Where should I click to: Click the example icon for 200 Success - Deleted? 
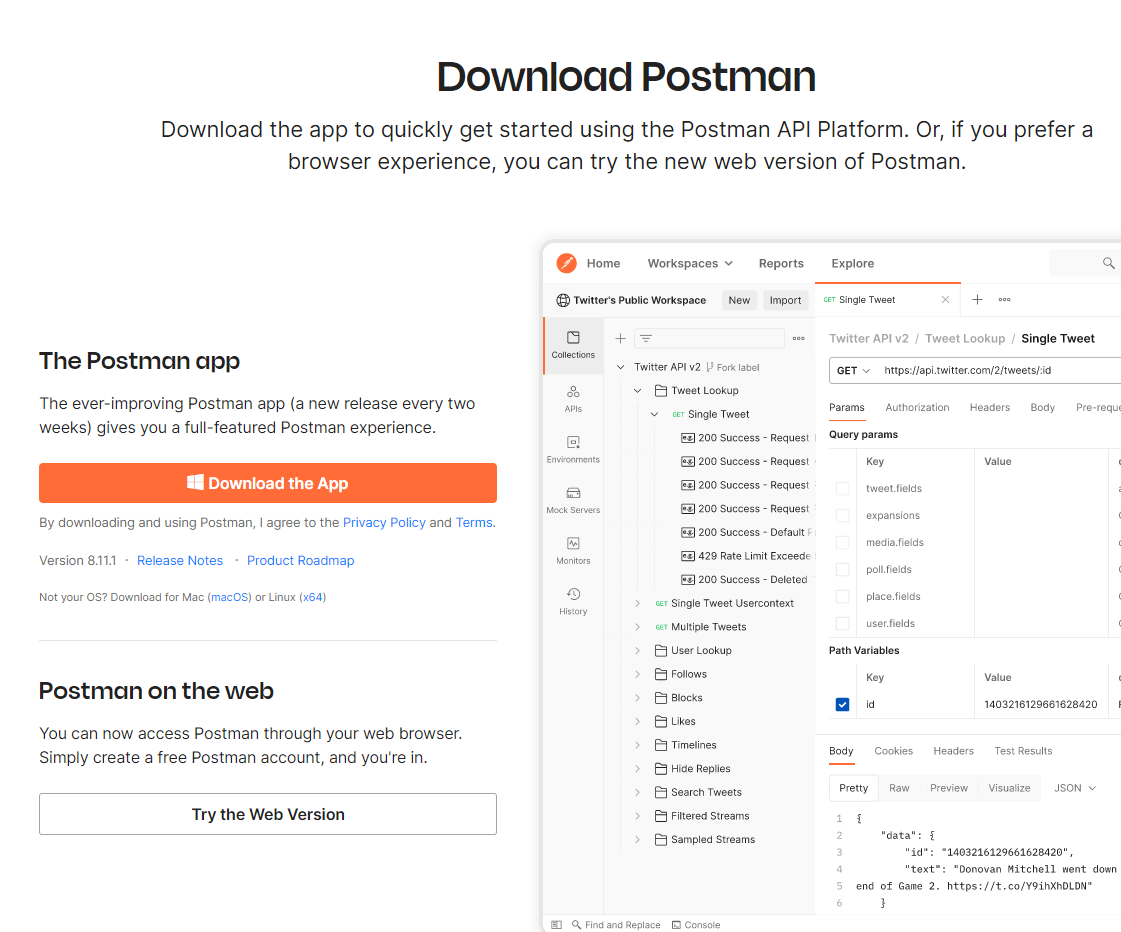[x=688, y=580]
